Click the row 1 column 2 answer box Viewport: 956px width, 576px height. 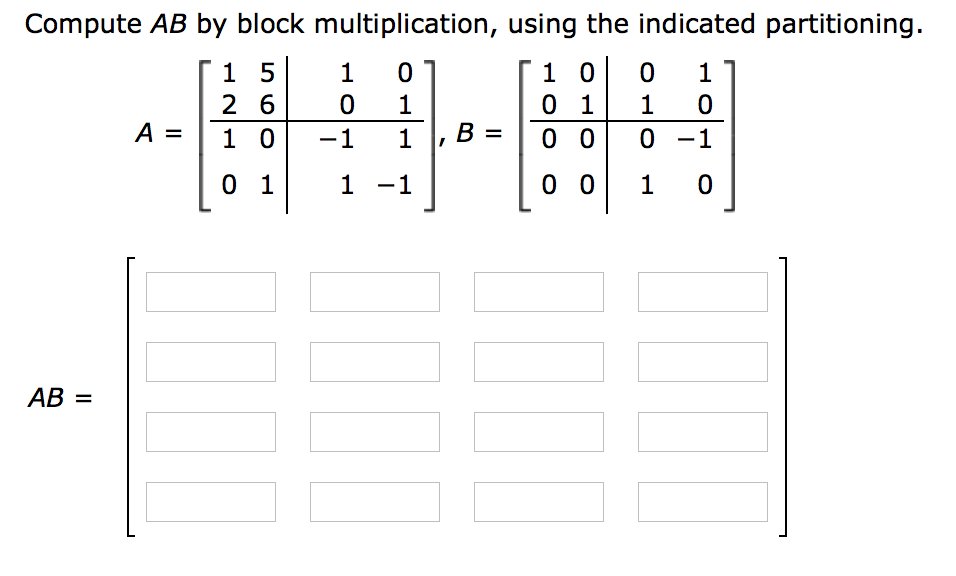point(375,292)
